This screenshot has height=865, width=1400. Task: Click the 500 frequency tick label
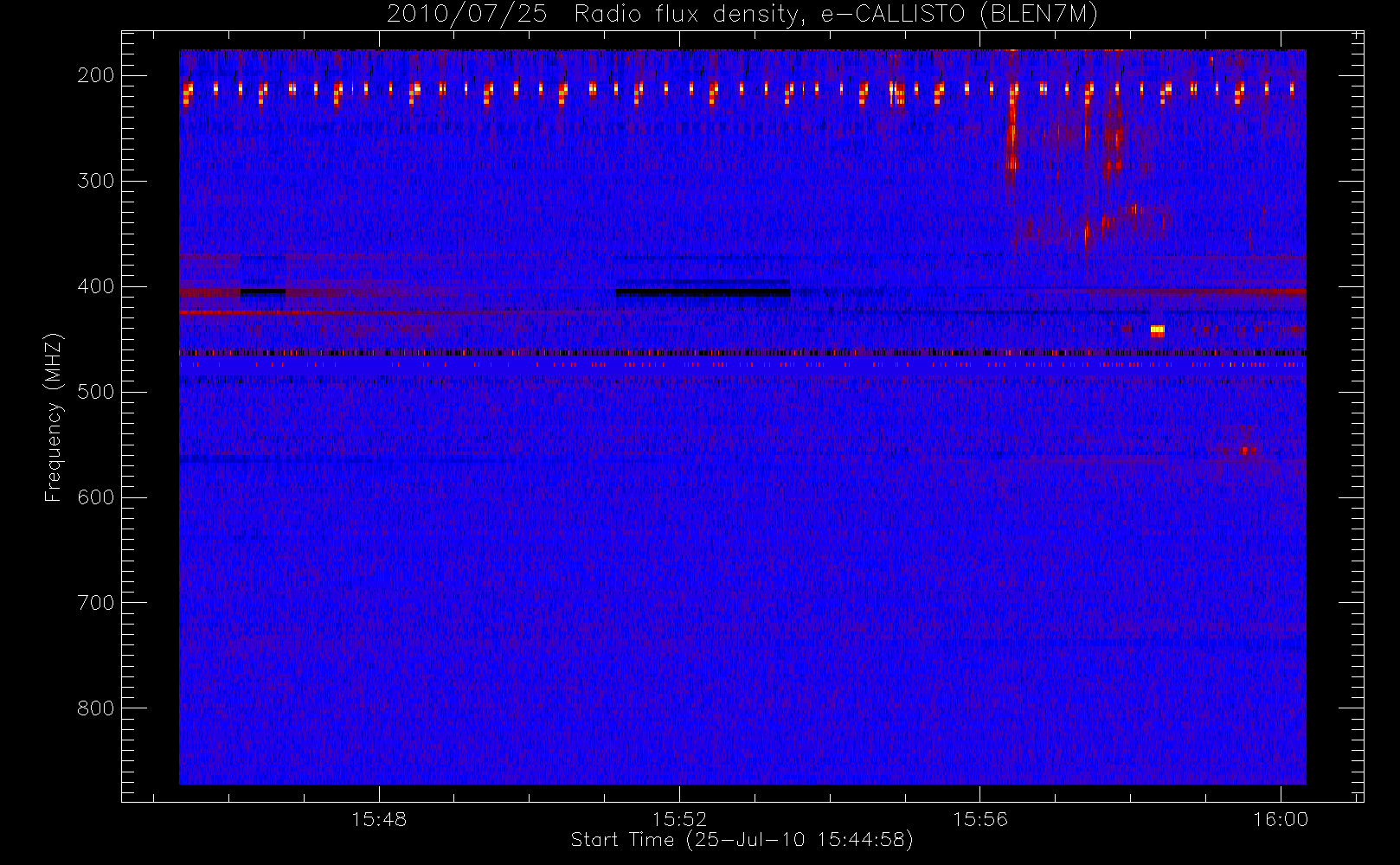96,392
